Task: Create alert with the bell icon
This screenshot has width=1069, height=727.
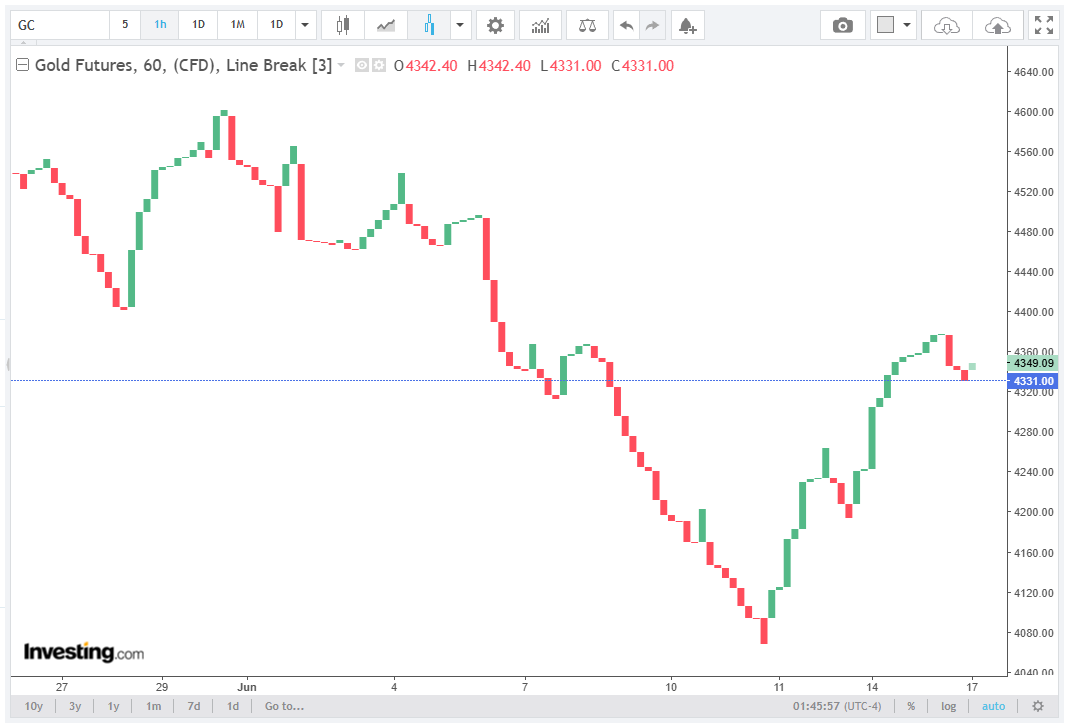Action: coord(687,26)
